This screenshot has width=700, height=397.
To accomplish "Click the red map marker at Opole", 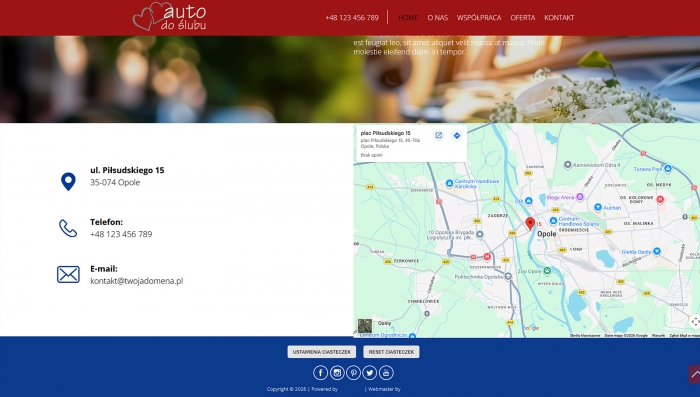I will (x=530, y=223).
